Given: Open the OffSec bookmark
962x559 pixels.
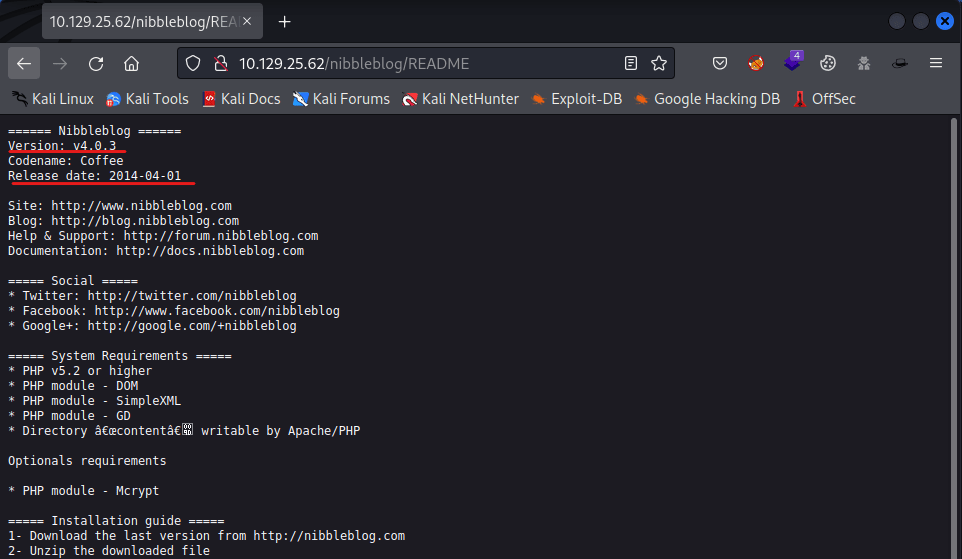Looking at the screenshot, I should [824, 99].
